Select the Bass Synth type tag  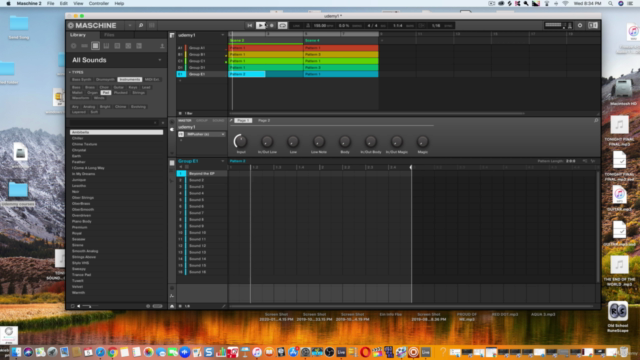[81, 80]
